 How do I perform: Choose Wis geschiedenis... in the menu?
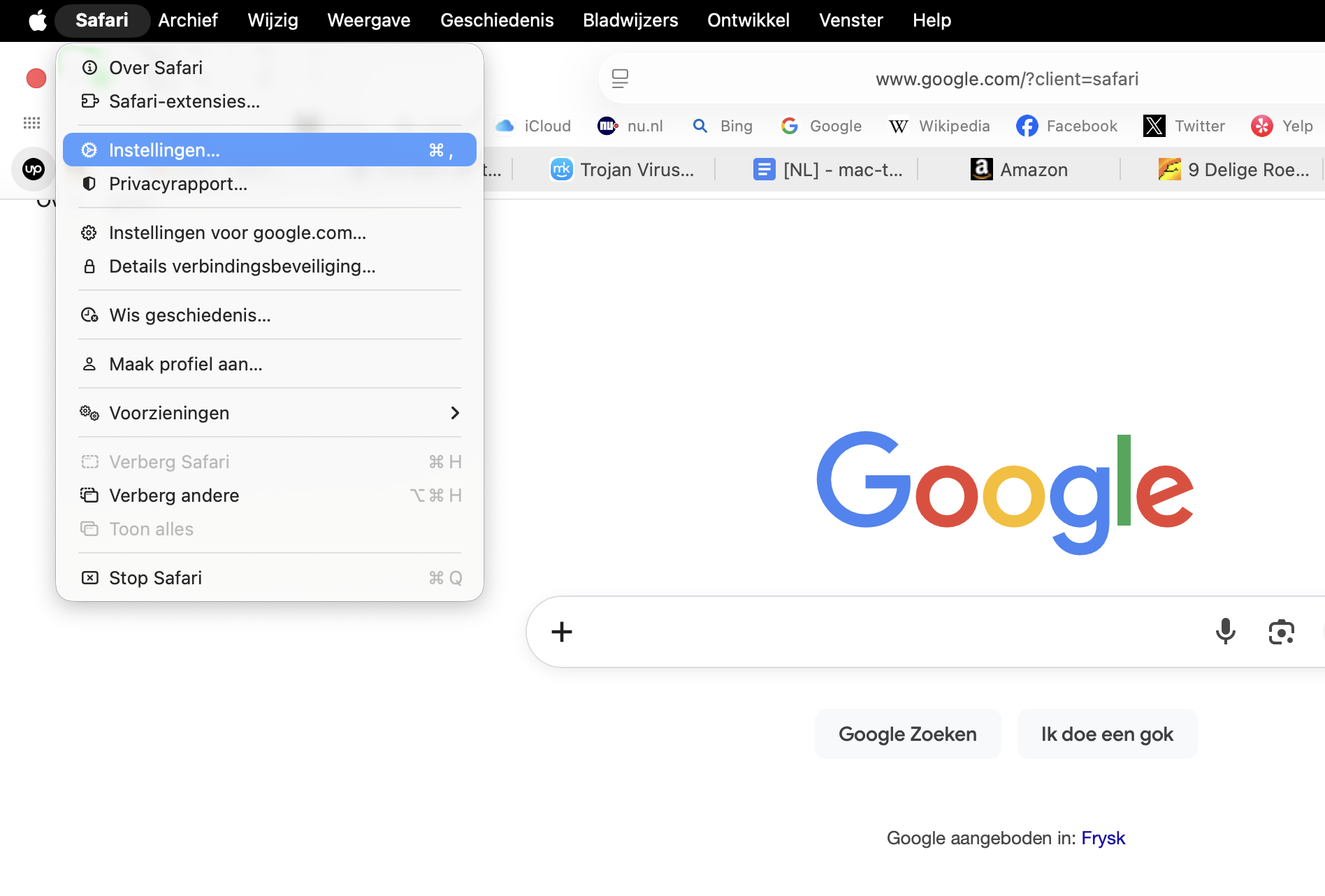[x=189, y=315]
